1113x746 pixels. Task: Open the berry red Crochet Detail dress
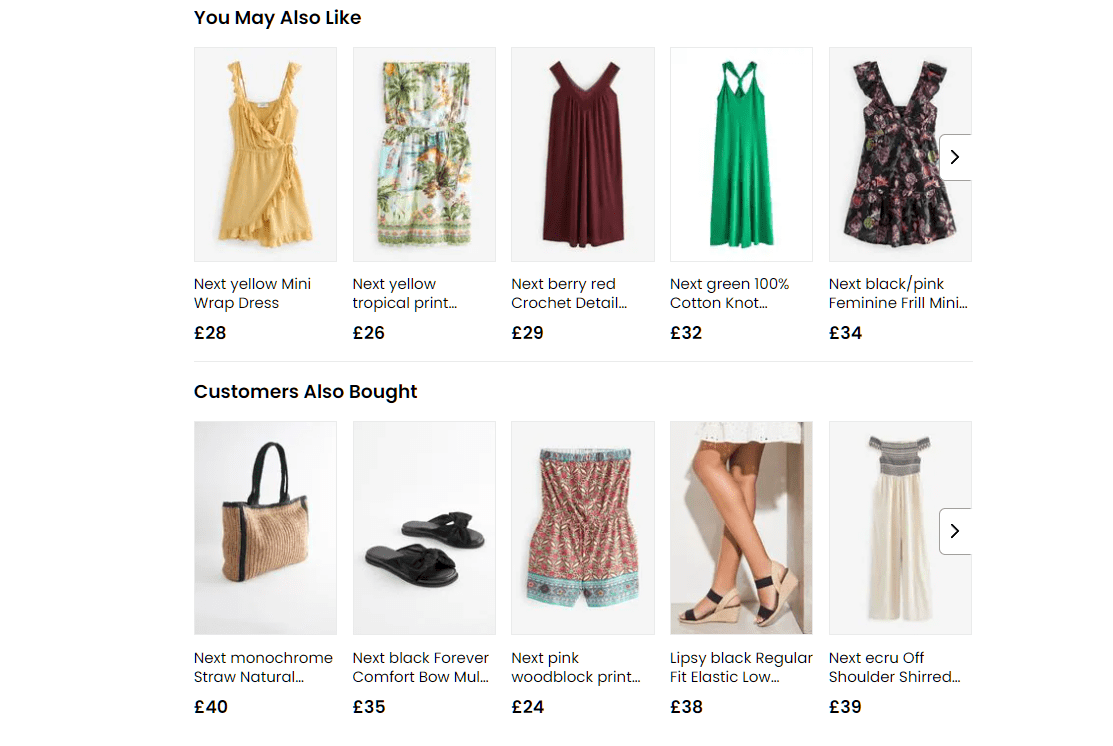point(583,154)
